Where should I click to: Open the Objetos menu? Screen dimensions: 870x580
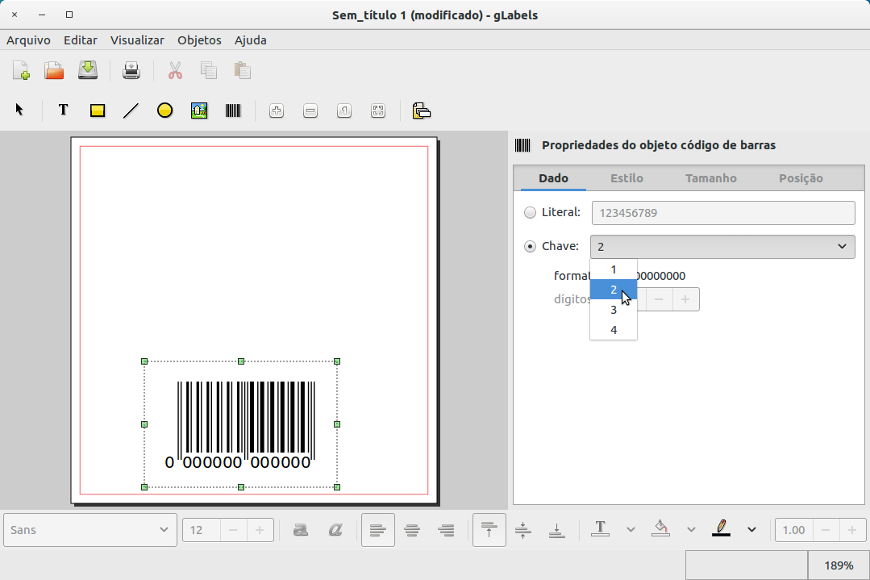pos(199,41)
